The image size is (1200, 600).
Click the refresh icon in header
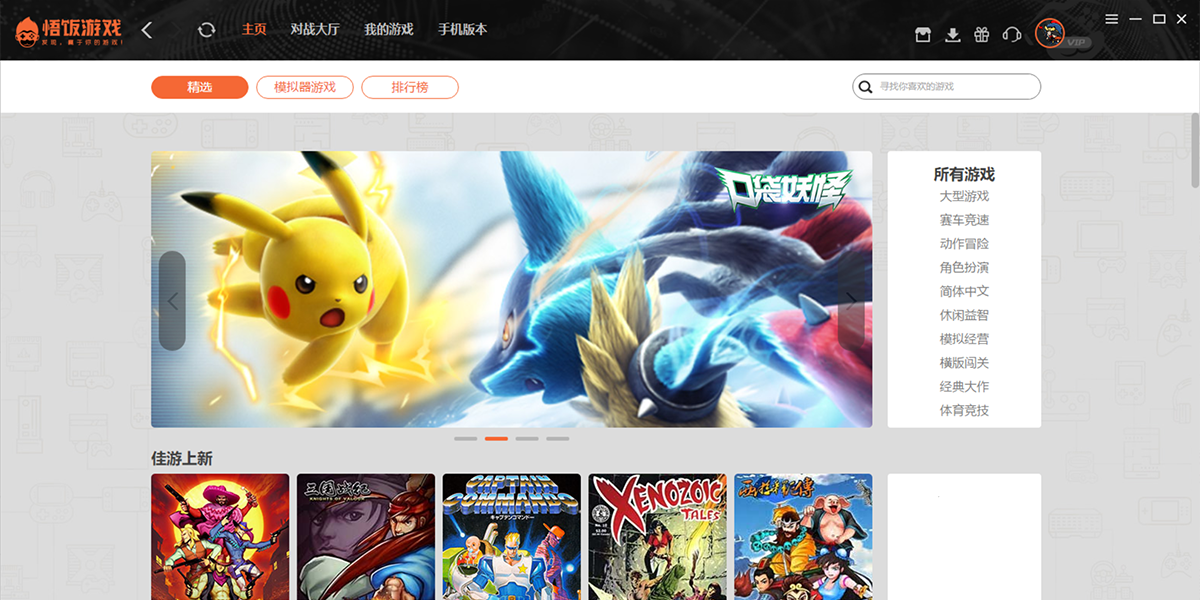207,30
